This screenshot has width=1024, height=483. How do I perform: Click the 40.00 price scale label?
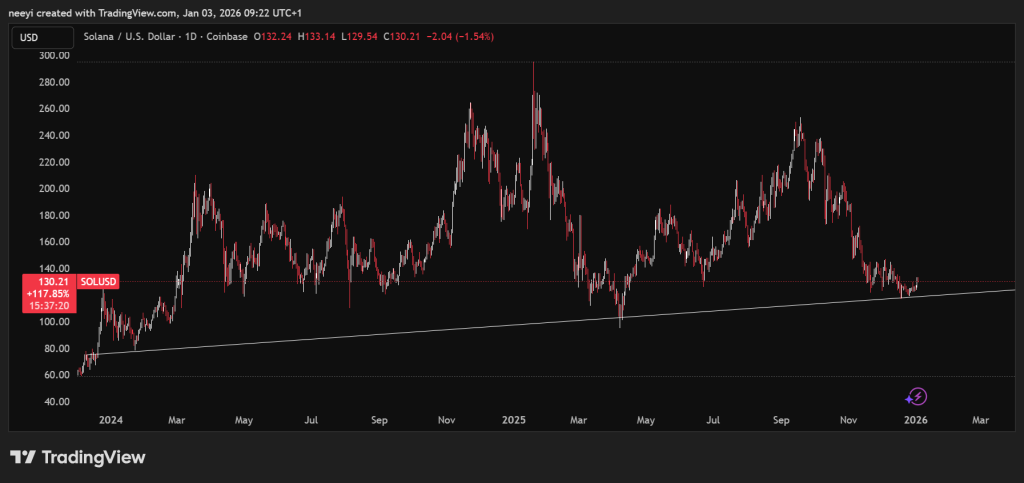pos(55,401)
